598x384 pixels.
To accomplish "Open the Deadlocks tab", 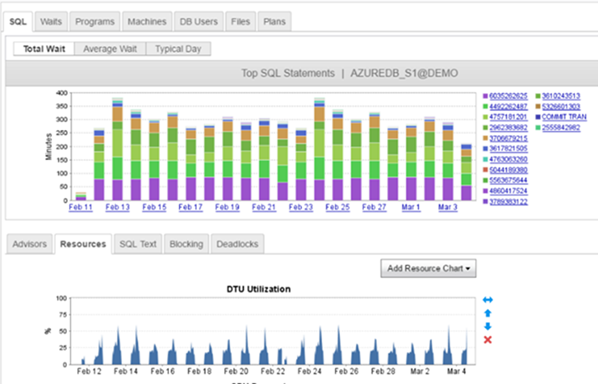I will tap(237, 244).
